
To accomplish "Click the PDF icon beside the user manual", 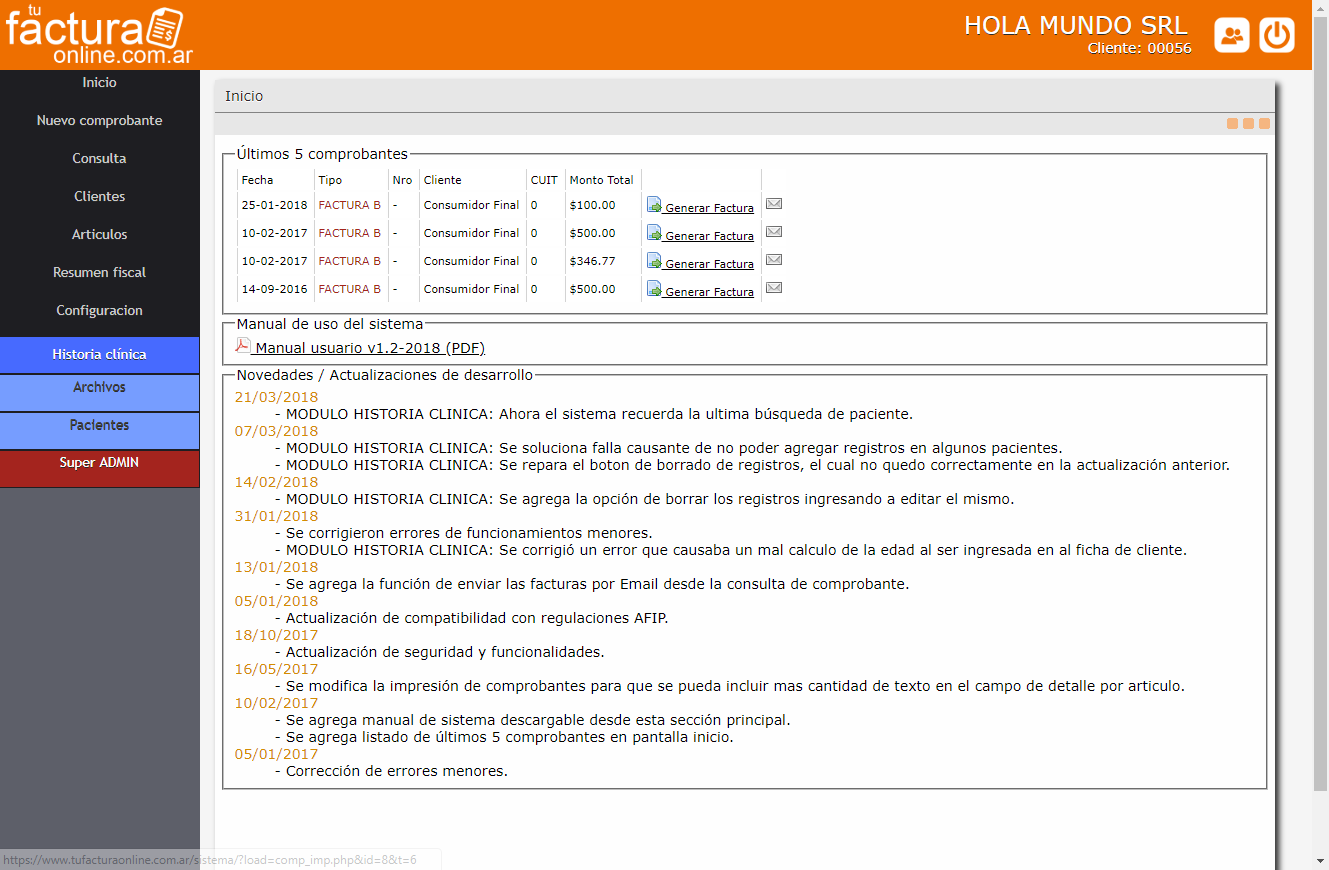I will tap(243, 347).
